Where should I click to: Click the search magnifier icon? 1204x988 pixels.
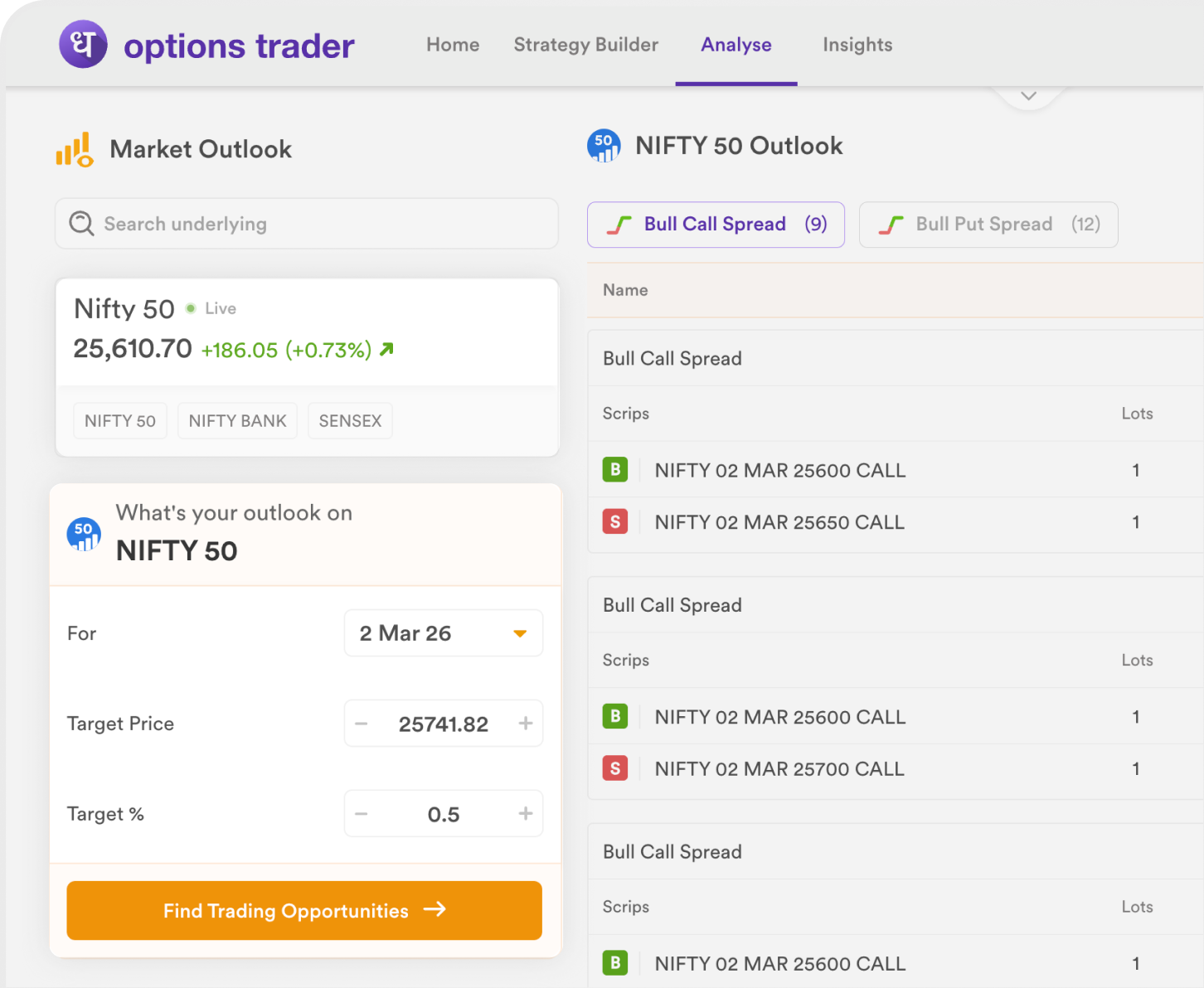(81, 224)
